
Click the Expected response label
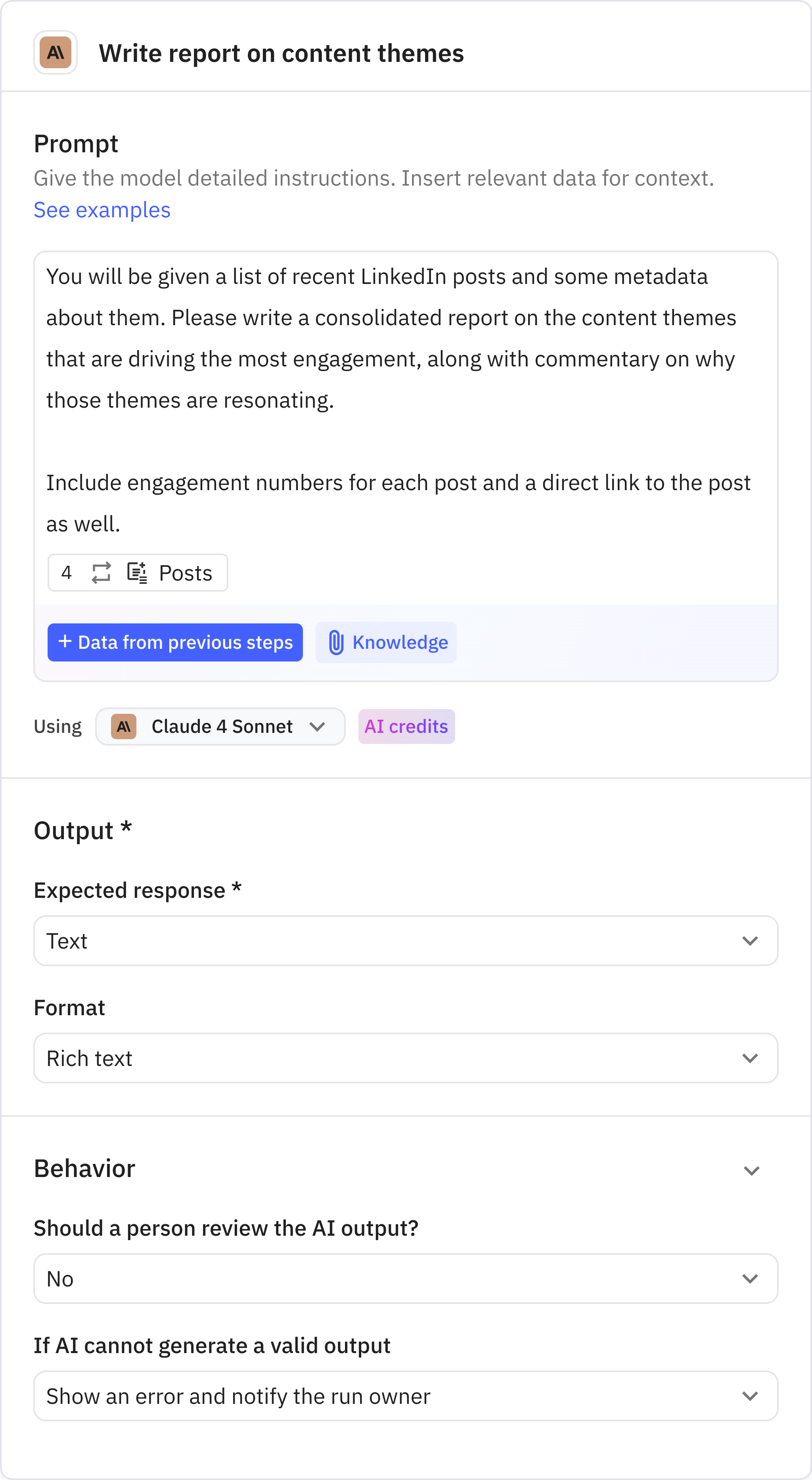point(138,891)
